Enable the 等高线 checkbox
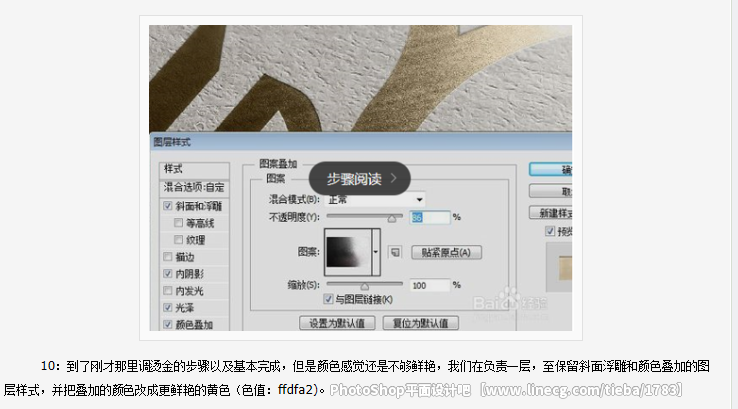The width and height of the screenshot is (738, 409). click(x=178, y=223)
